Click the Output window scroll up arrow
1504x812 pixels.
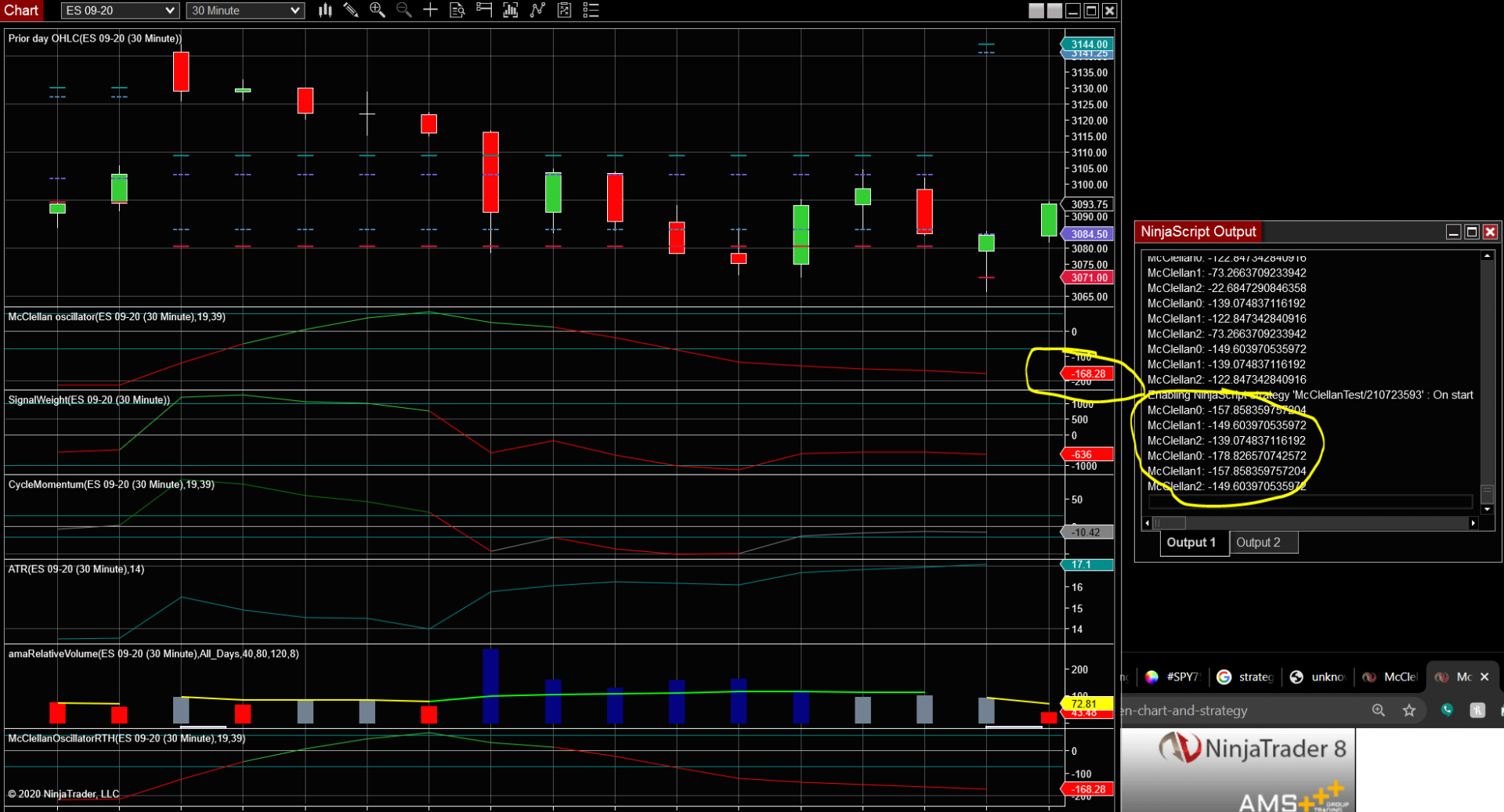(x=1487, y=256)
